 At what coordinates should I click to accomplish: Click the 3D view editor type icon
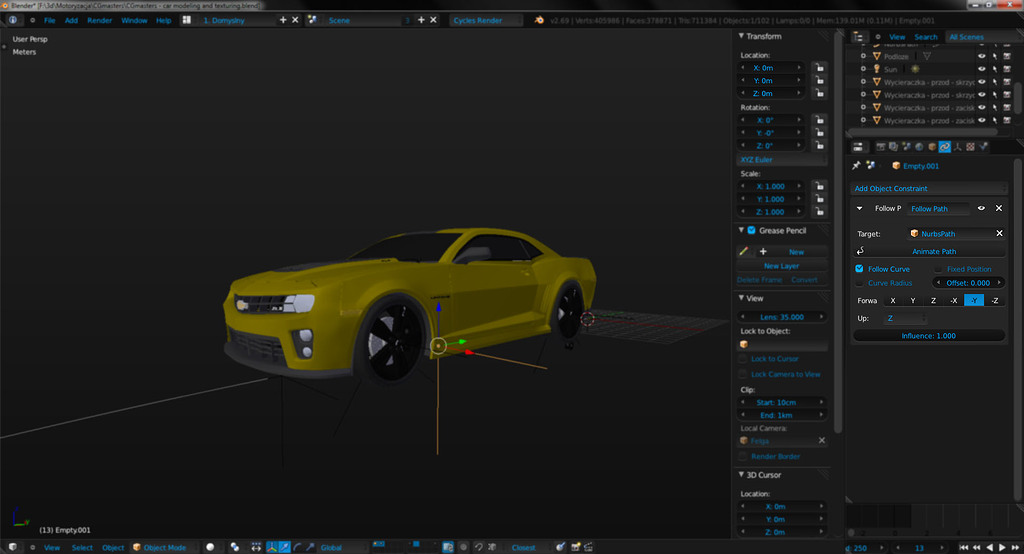pyautogui.click(x=12, y=547)
